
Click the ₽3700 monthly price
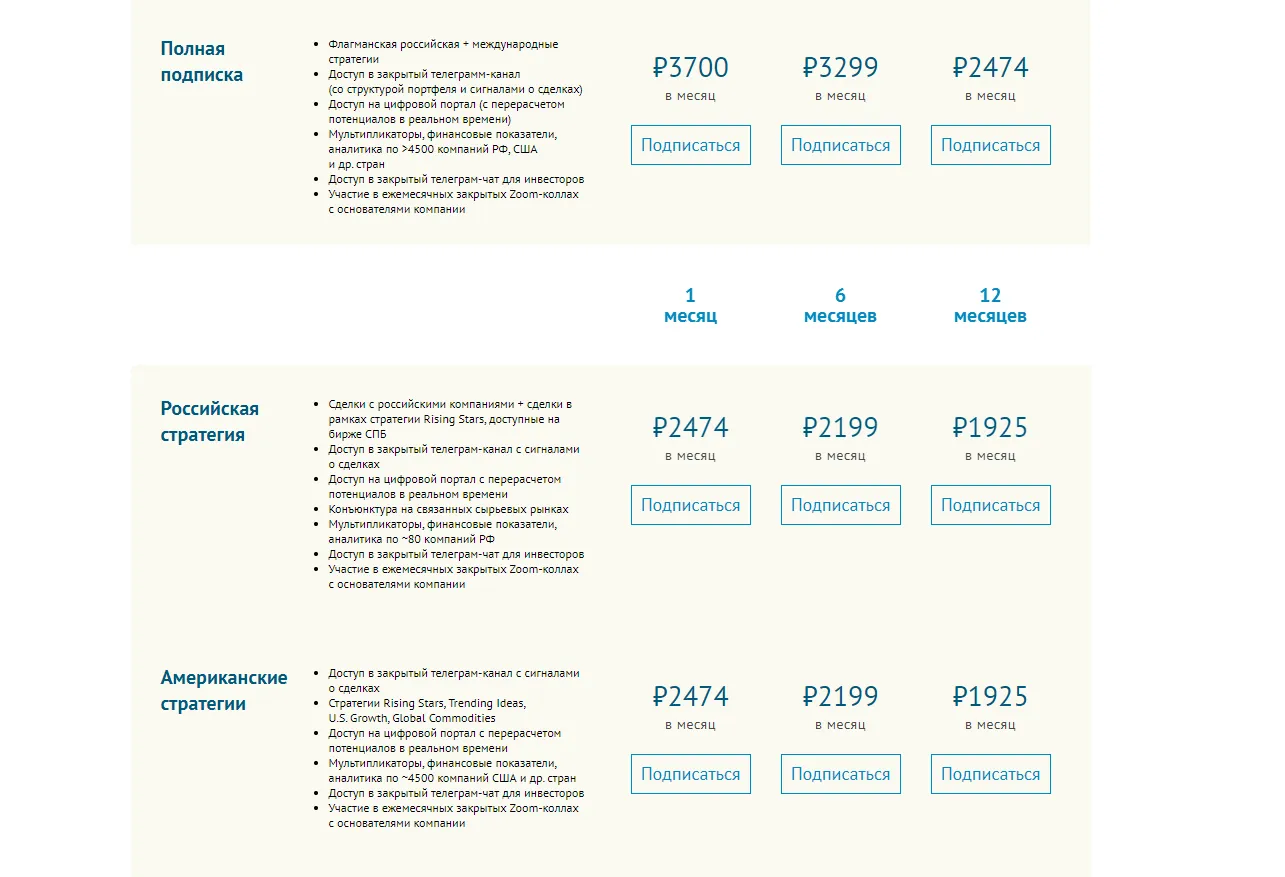[690, 68]
